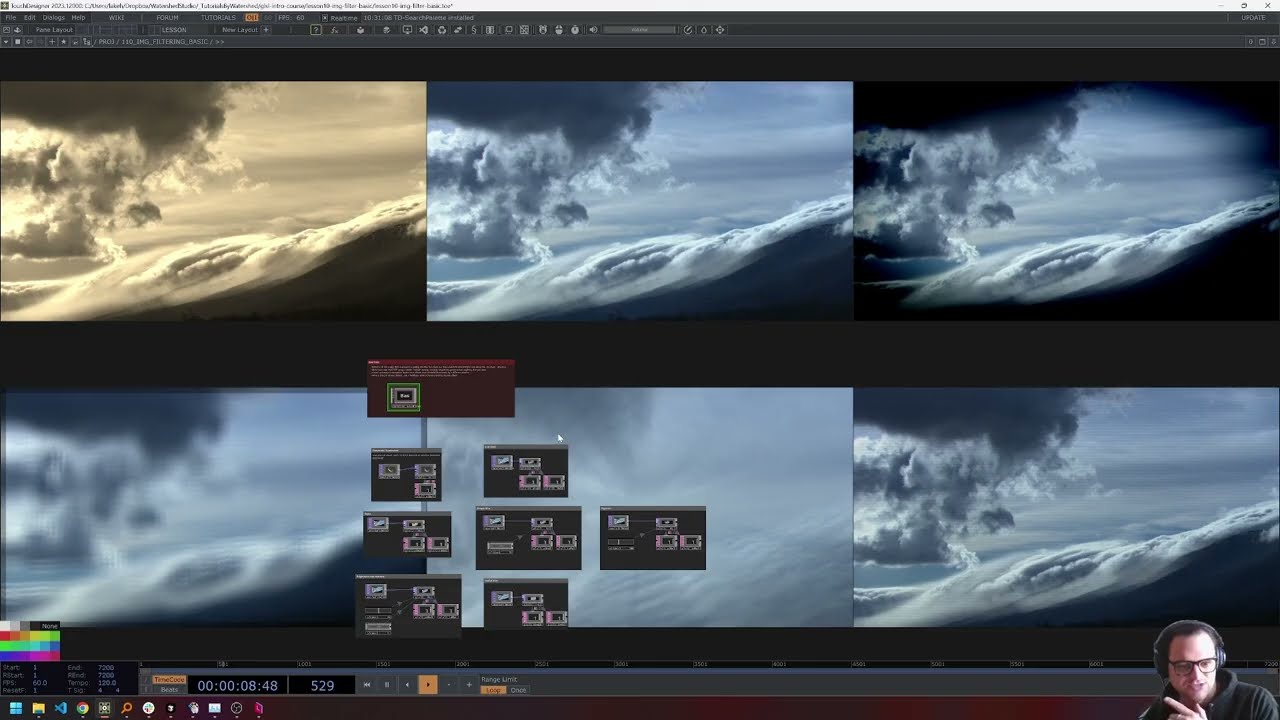Adjust the toolbar volume slider
1280x720 pixels.
click(639, 29)
